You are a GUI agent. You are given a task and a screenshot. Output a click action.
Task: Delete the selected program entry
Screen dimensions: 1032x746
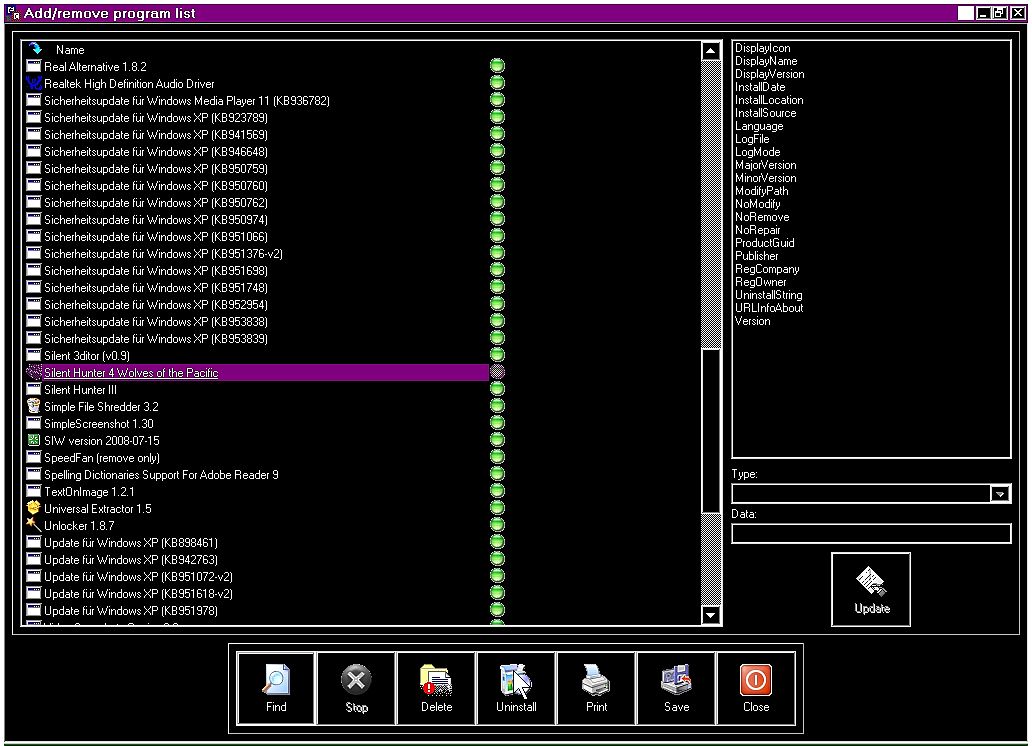[436, 688]
